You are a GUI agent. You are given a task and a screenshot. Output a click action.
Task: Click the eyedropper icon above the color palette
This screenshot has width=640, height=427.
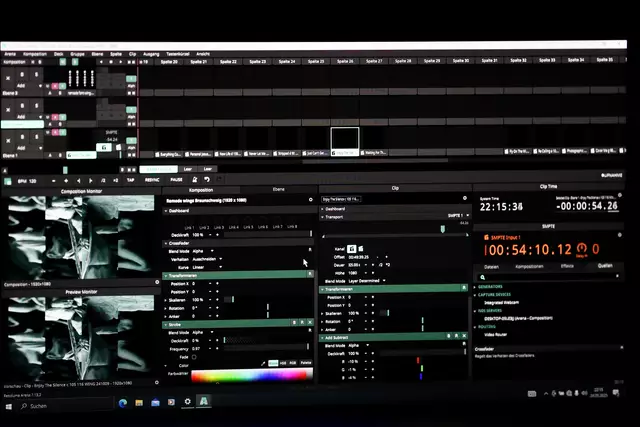click(x=264, y=363)
